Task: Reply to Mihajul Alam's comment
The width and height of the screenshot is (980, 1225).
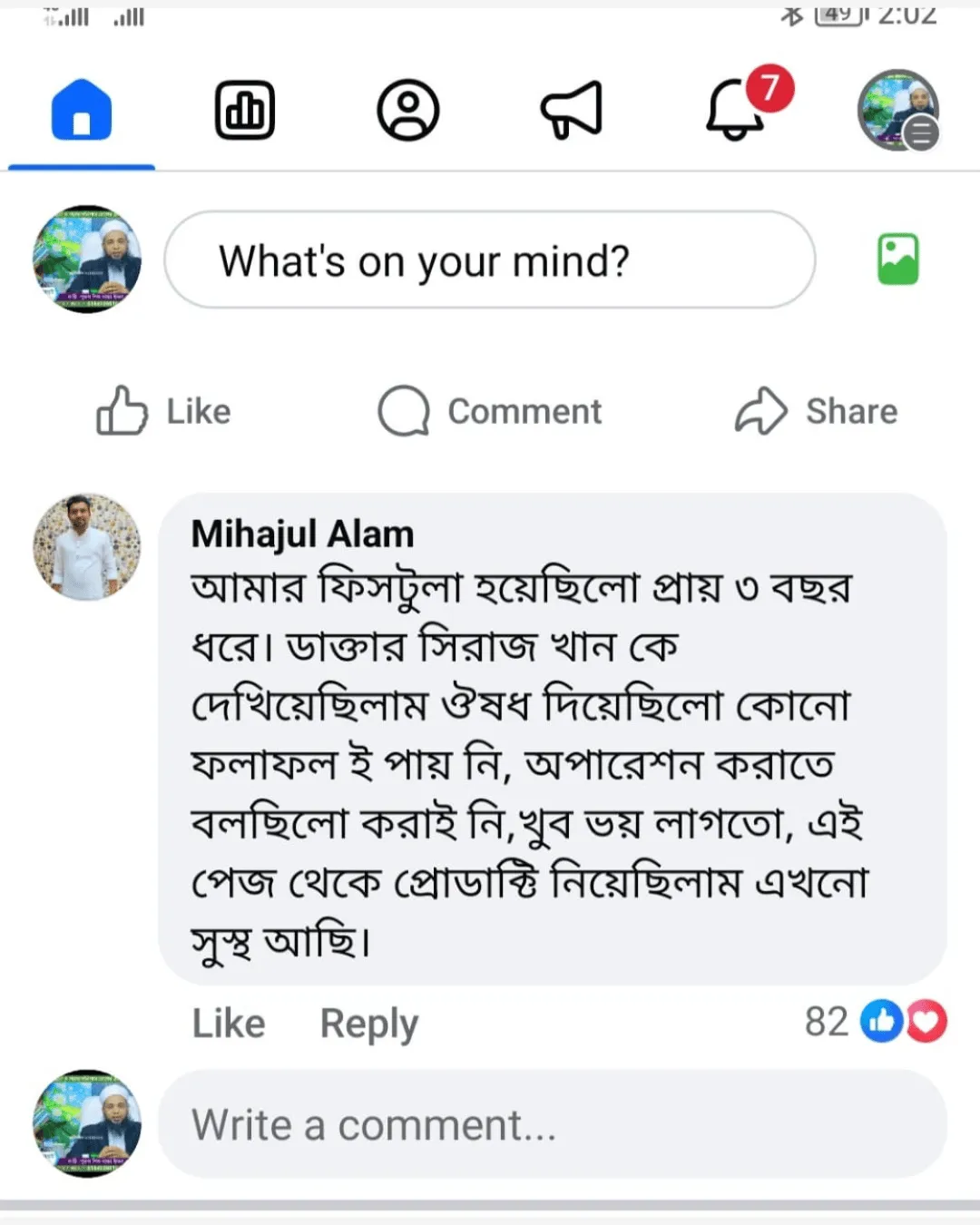Action: point(369,1024)
